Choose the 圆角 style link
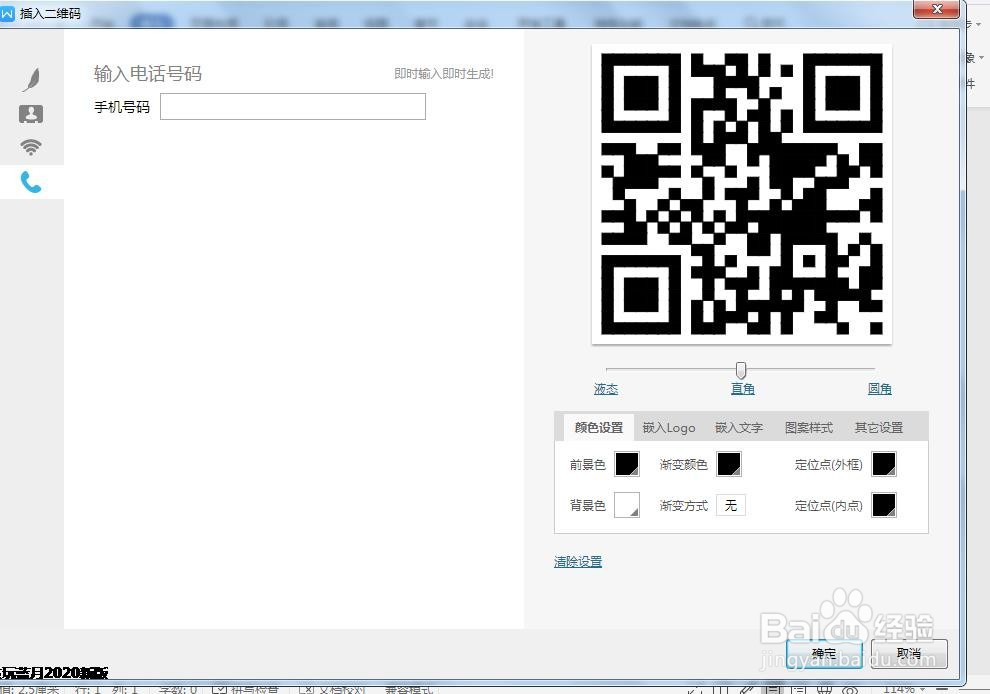This screenshot has width=990, height=694. (x=880, y=389)
